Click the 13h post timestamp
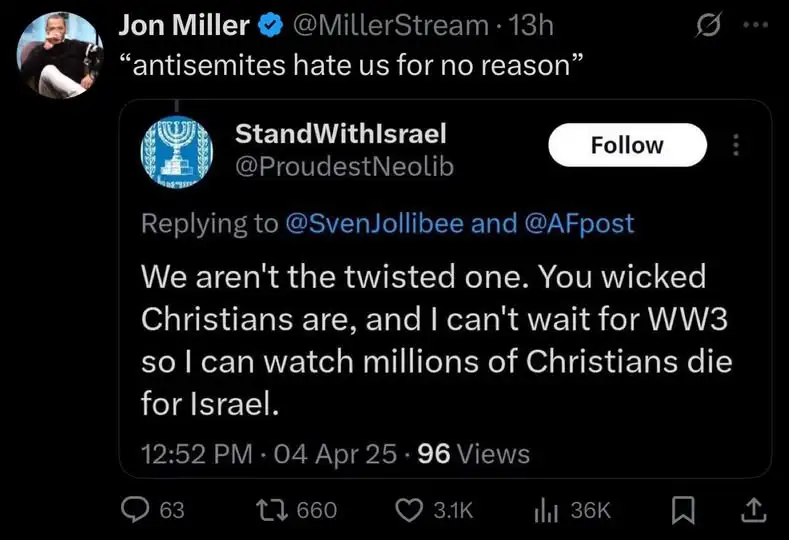The height and width of the screenshot is (540, 789). point(531,27)
